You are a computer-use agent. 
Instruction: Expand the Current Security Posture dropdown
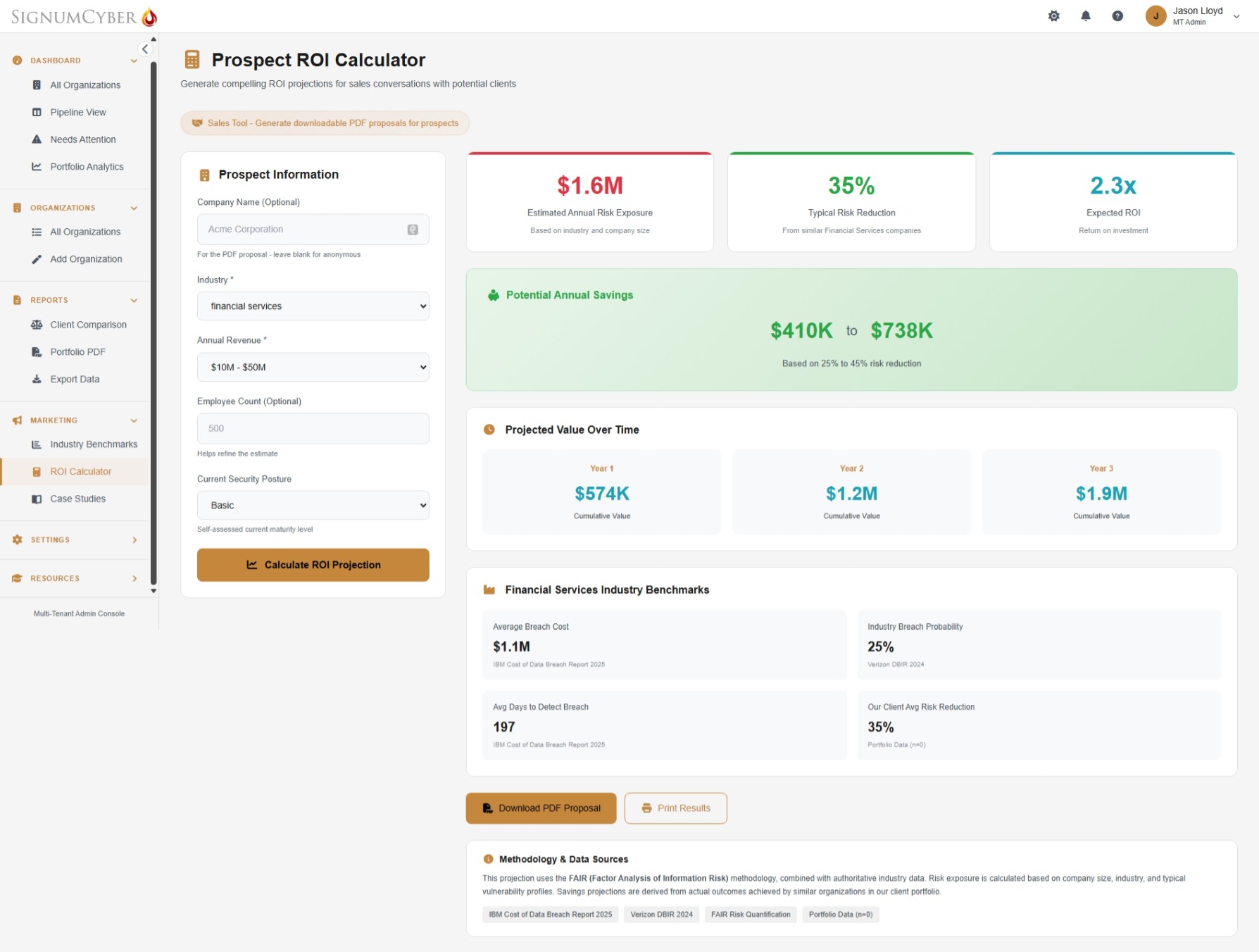313,505
